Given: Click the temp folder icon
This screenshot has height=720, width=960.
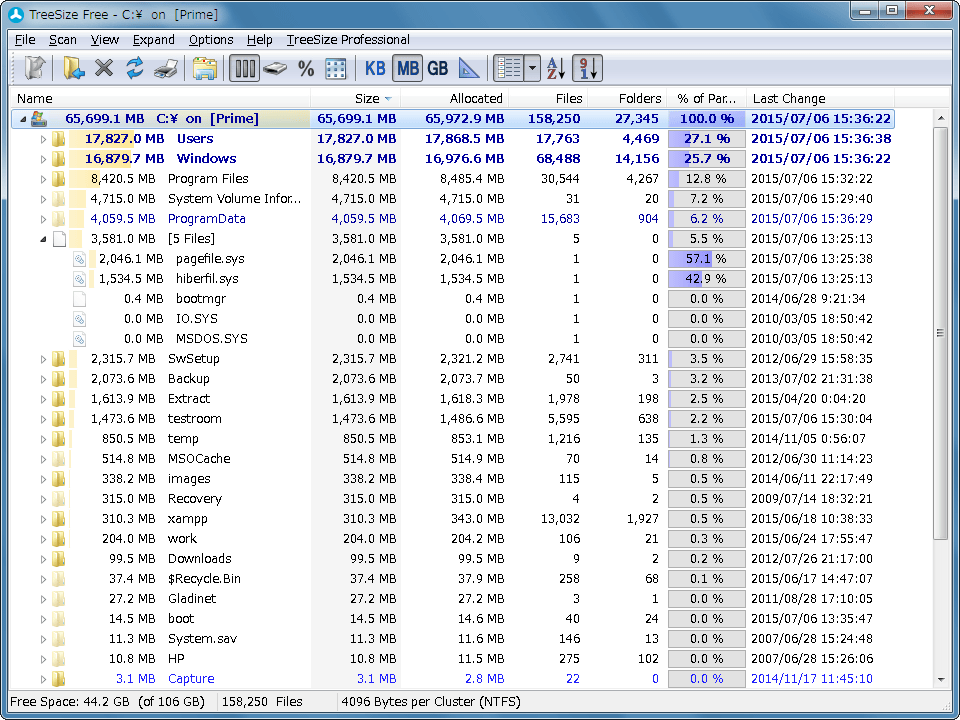Looking at the screenshot, I should 58,439.
